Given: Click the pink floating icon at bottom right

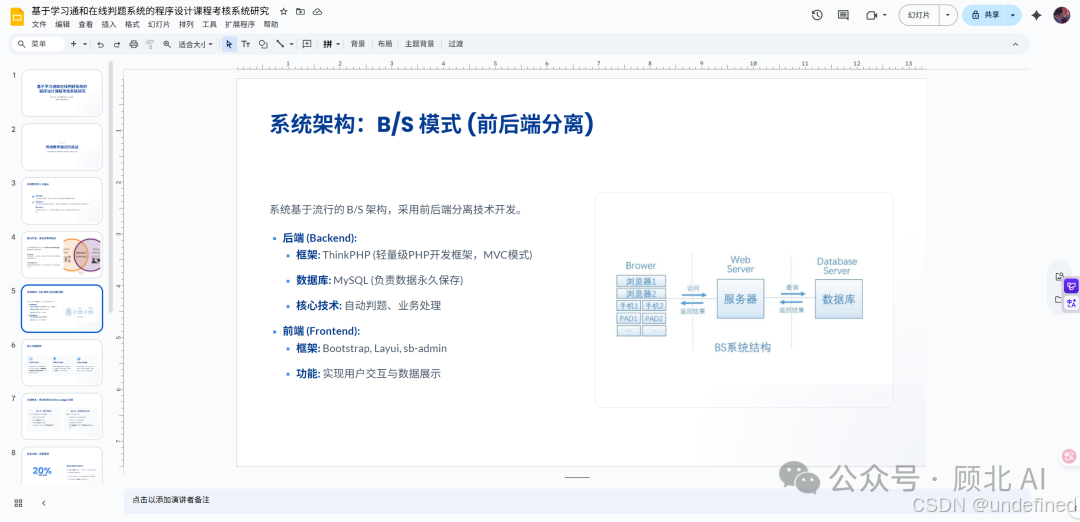Looking at the screenshot, I should [x=1069, y=456].
